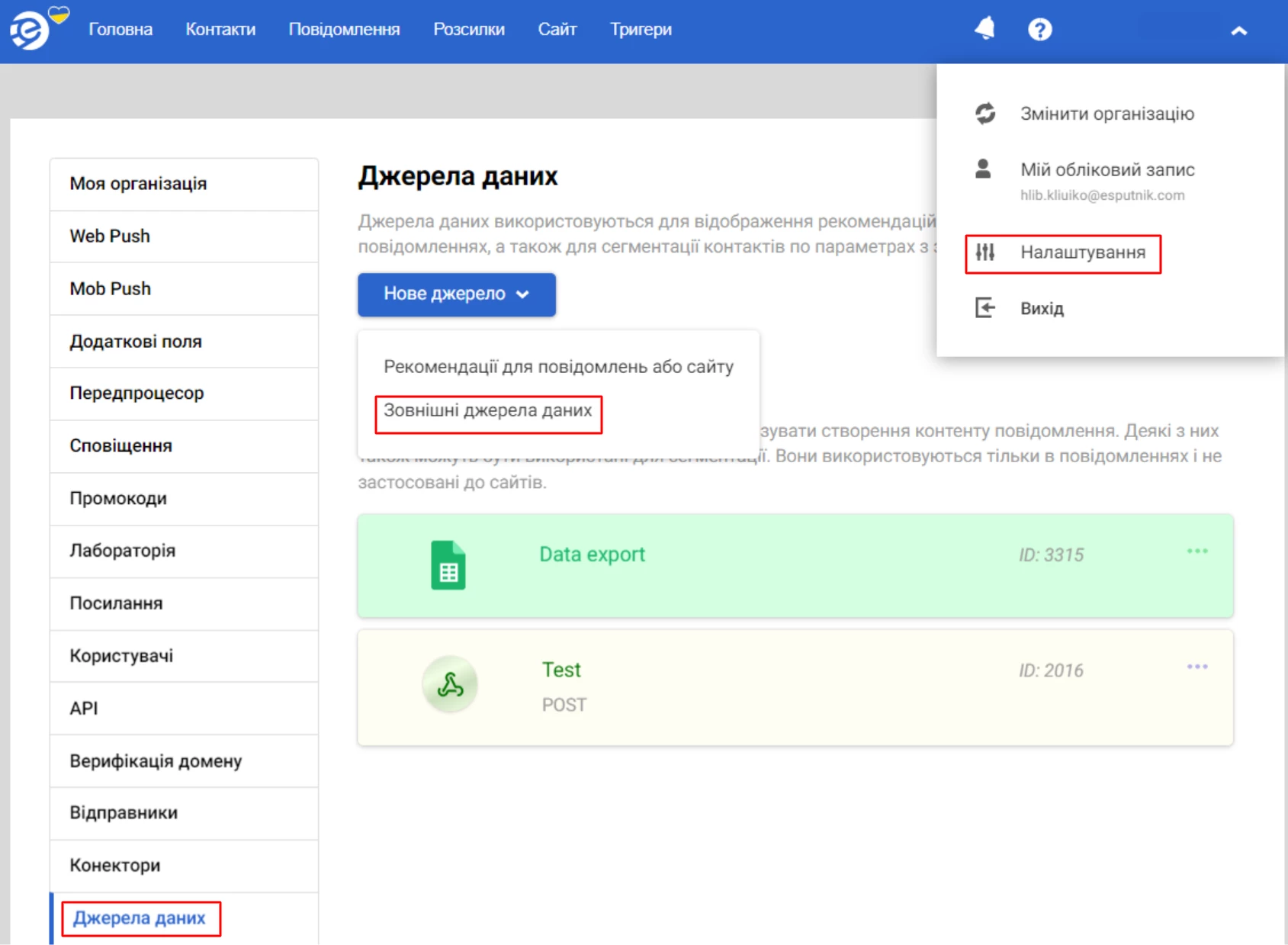Viewport: 1288px width, 945px height.
Task: Open the Розсилки top menu
Action: (x=468, y=29)
